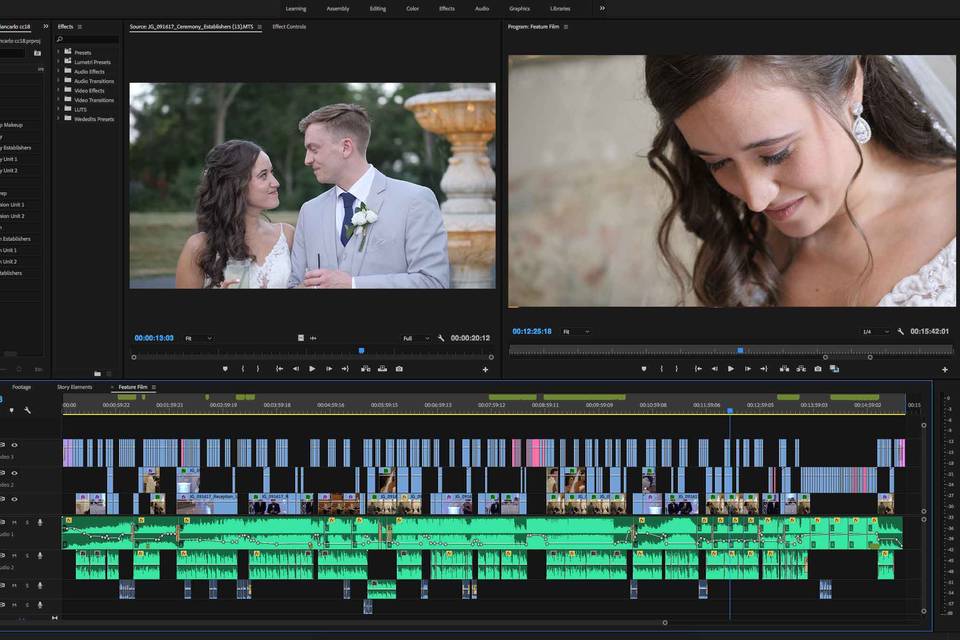Click the Source monitor blue playhead
This screenshot has width=960, height=640.
click(361, 351)
